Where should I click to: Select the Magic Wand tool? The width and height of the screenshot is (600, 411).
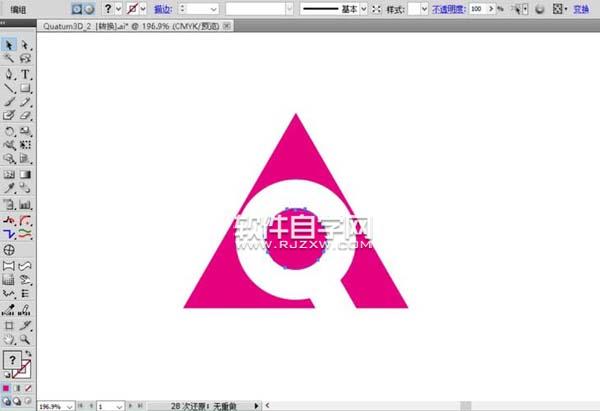9,58
